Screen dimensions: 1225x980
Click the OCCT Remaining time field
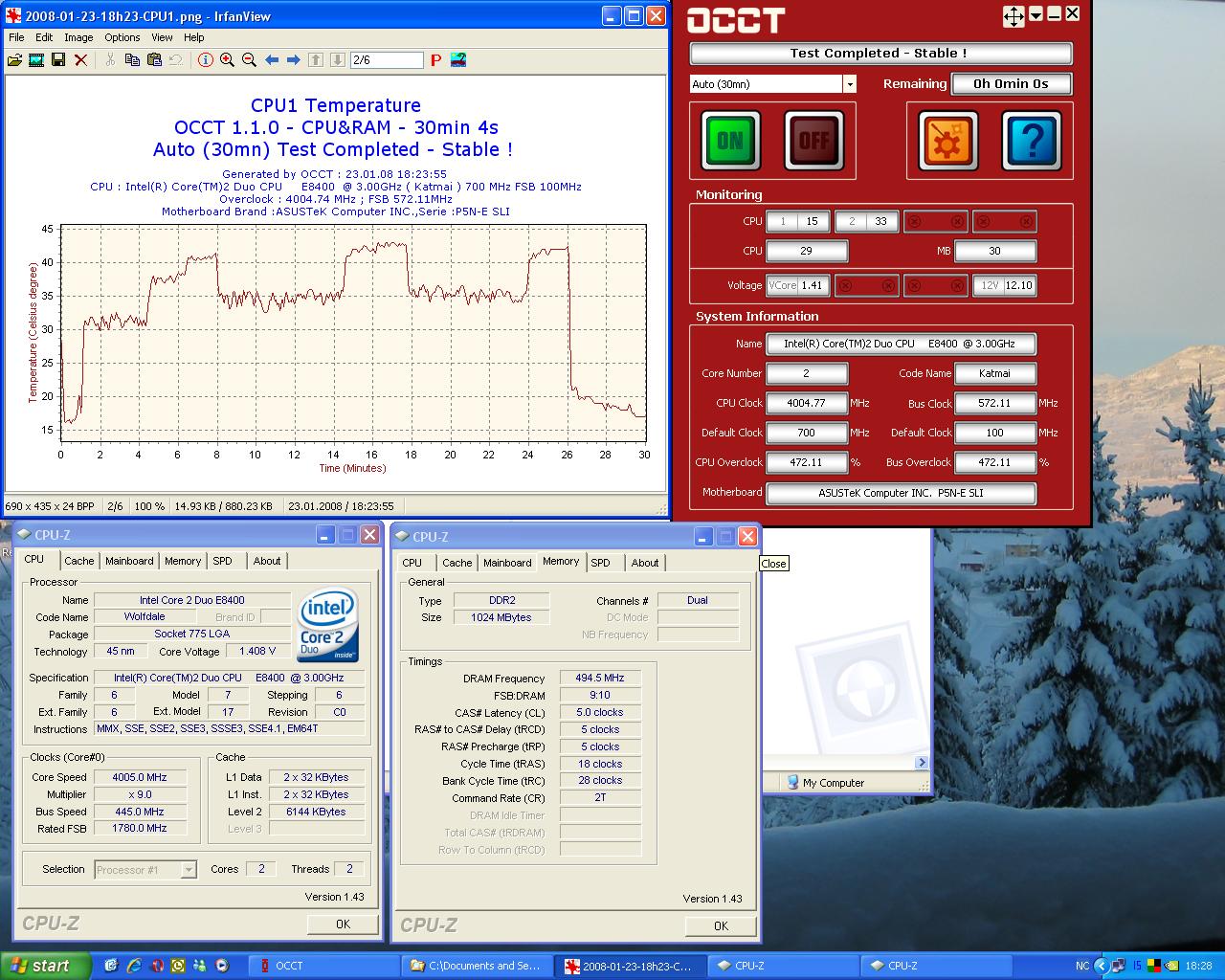1011,84
